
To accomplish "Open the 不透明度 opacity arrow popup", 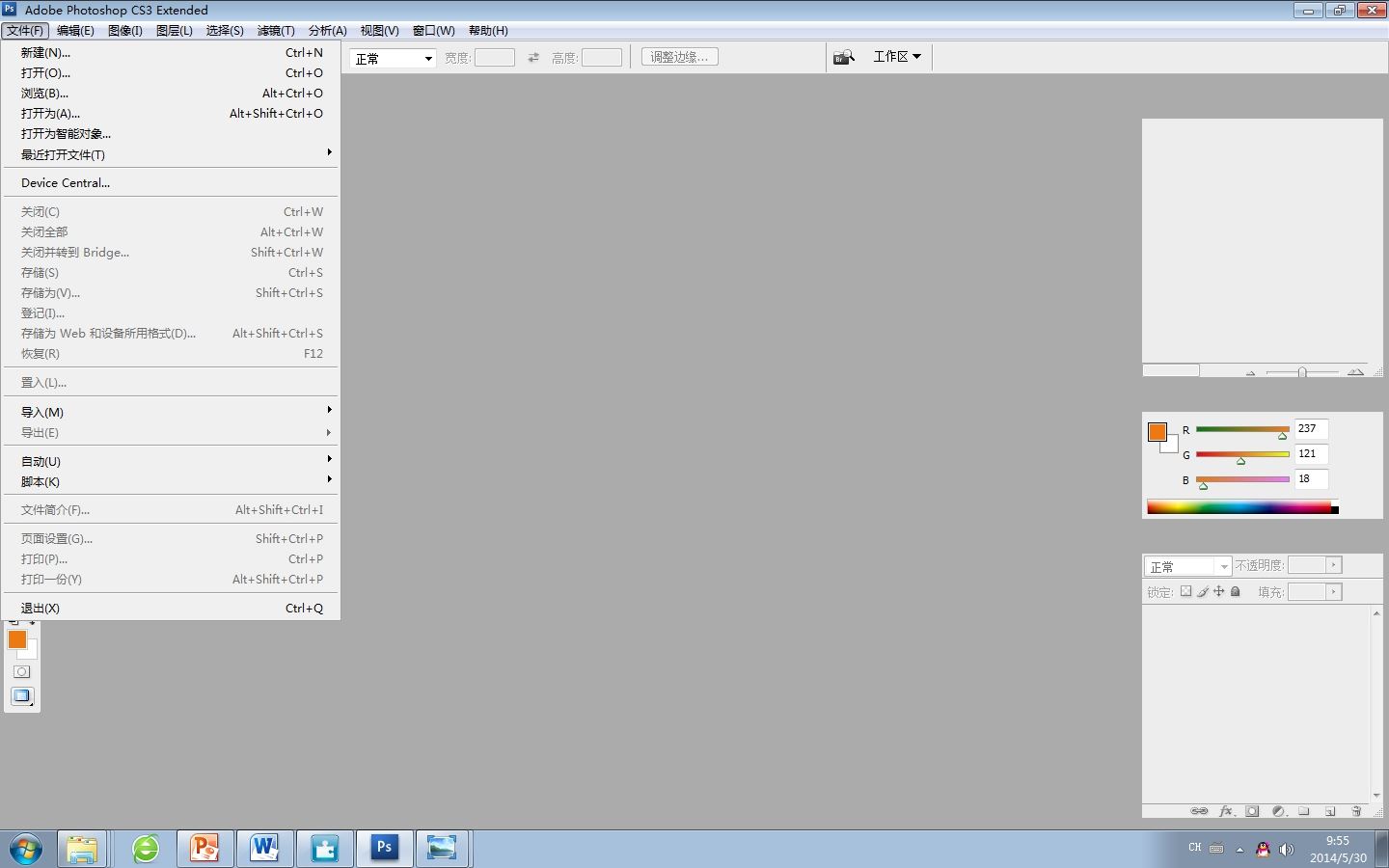I will [1334, 565].
